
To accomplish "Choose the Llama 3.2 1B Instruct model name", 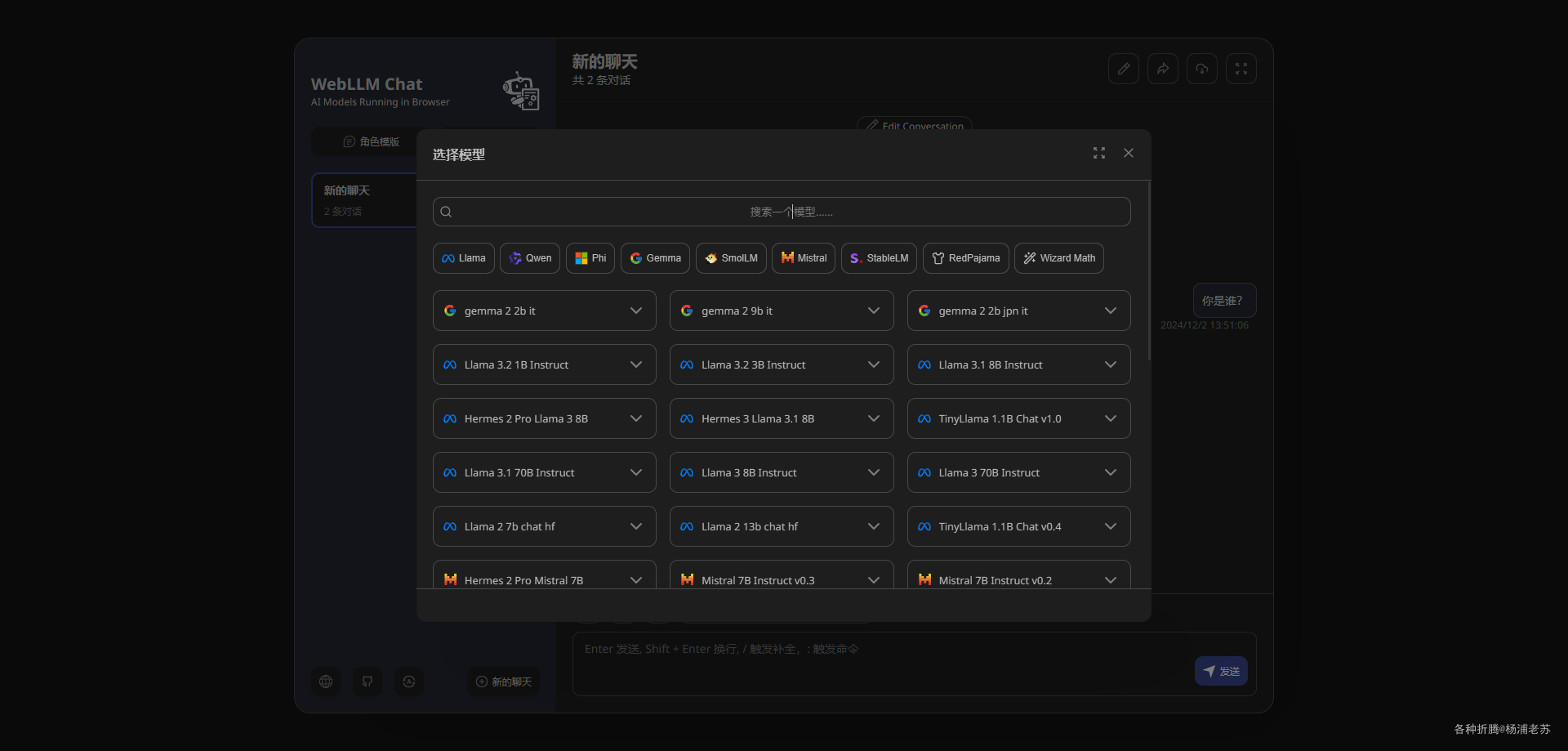I will [516, 364].
